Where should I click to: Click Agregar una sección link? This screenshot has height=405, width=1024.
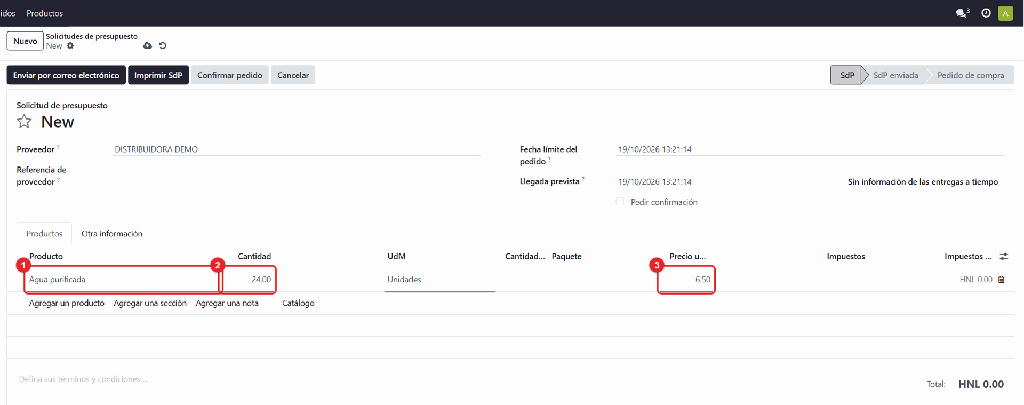[x=150, y=303]
